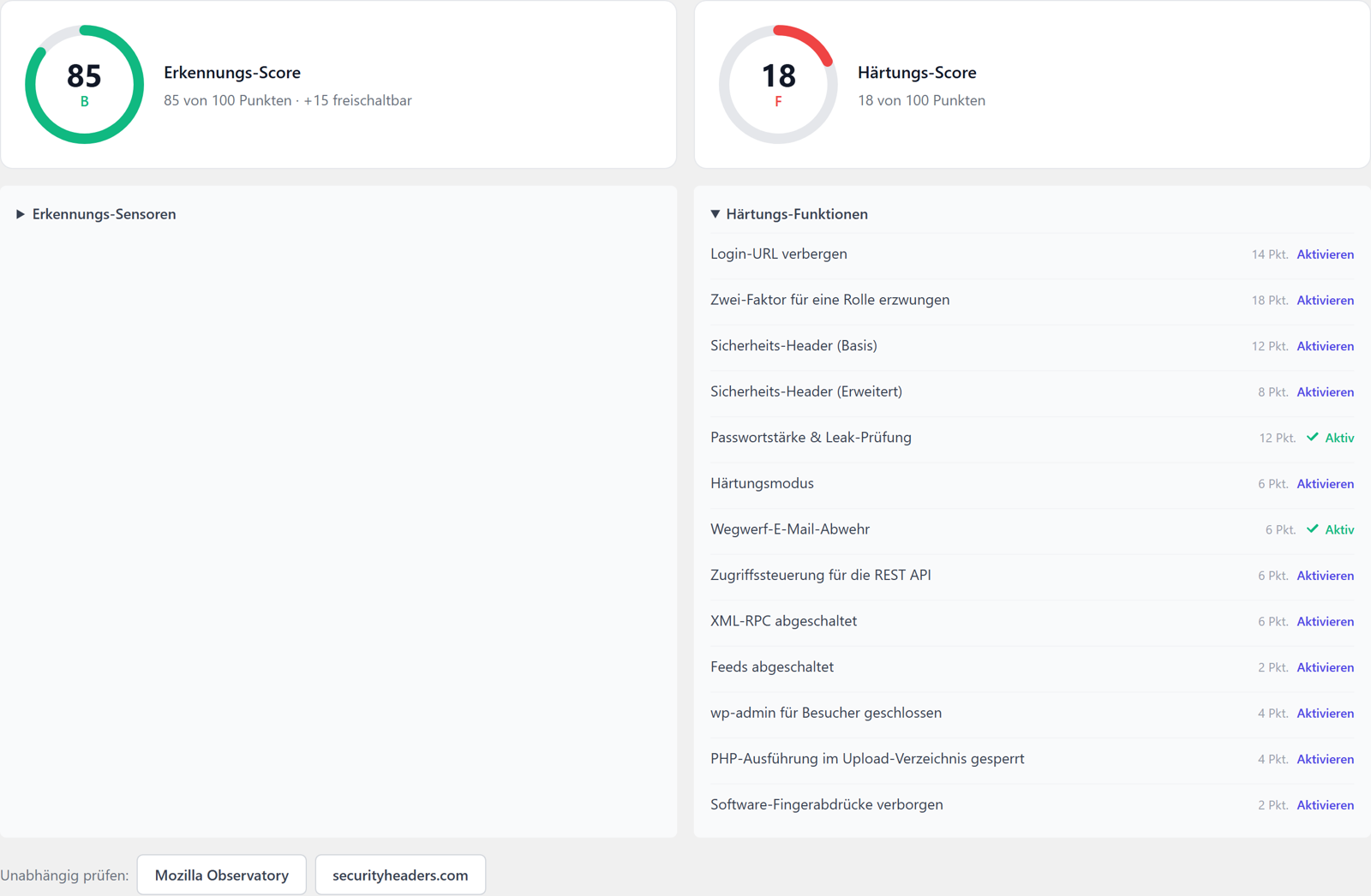Expand the Erkennungs-Sensoren section

(x=96, y=214)
